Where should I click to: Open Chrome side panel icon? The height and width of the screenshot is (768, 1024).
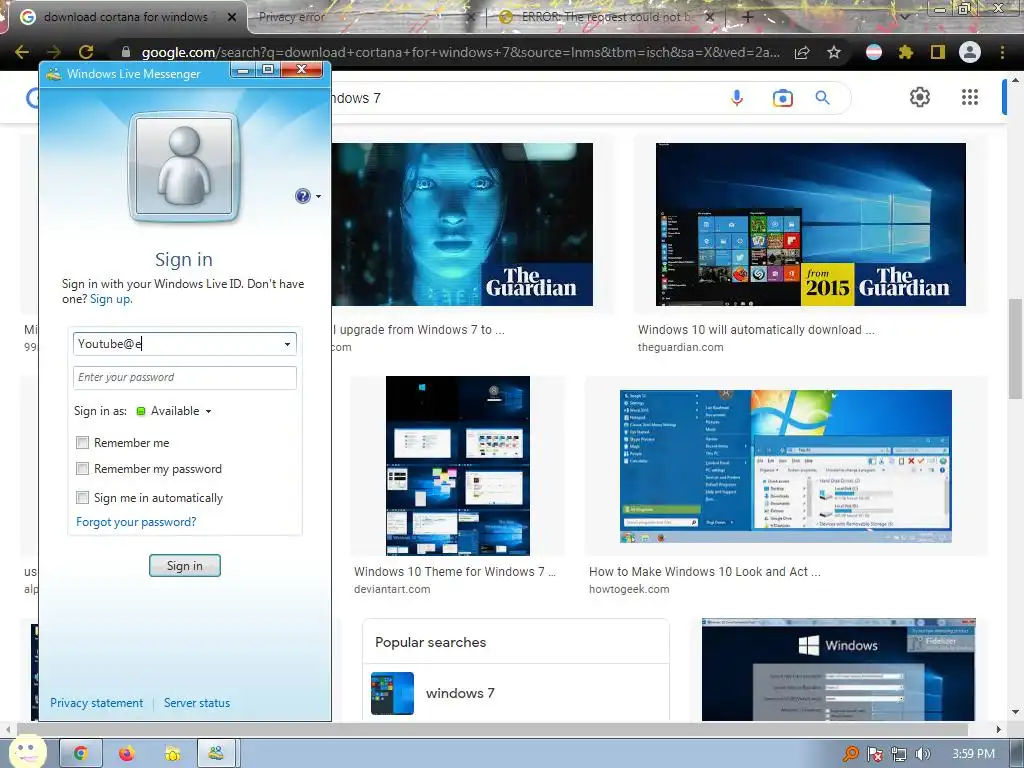coord(938,52)
